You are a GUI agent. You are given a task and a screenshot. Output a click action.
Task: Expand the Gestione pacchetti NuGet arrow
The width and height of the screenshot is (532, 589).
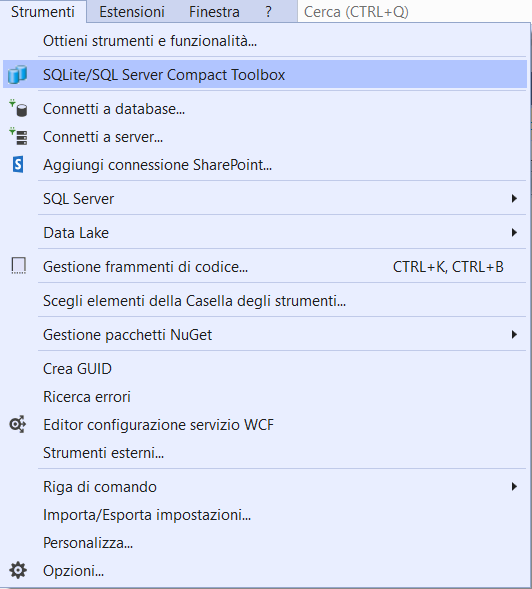(x=514, y=334)
